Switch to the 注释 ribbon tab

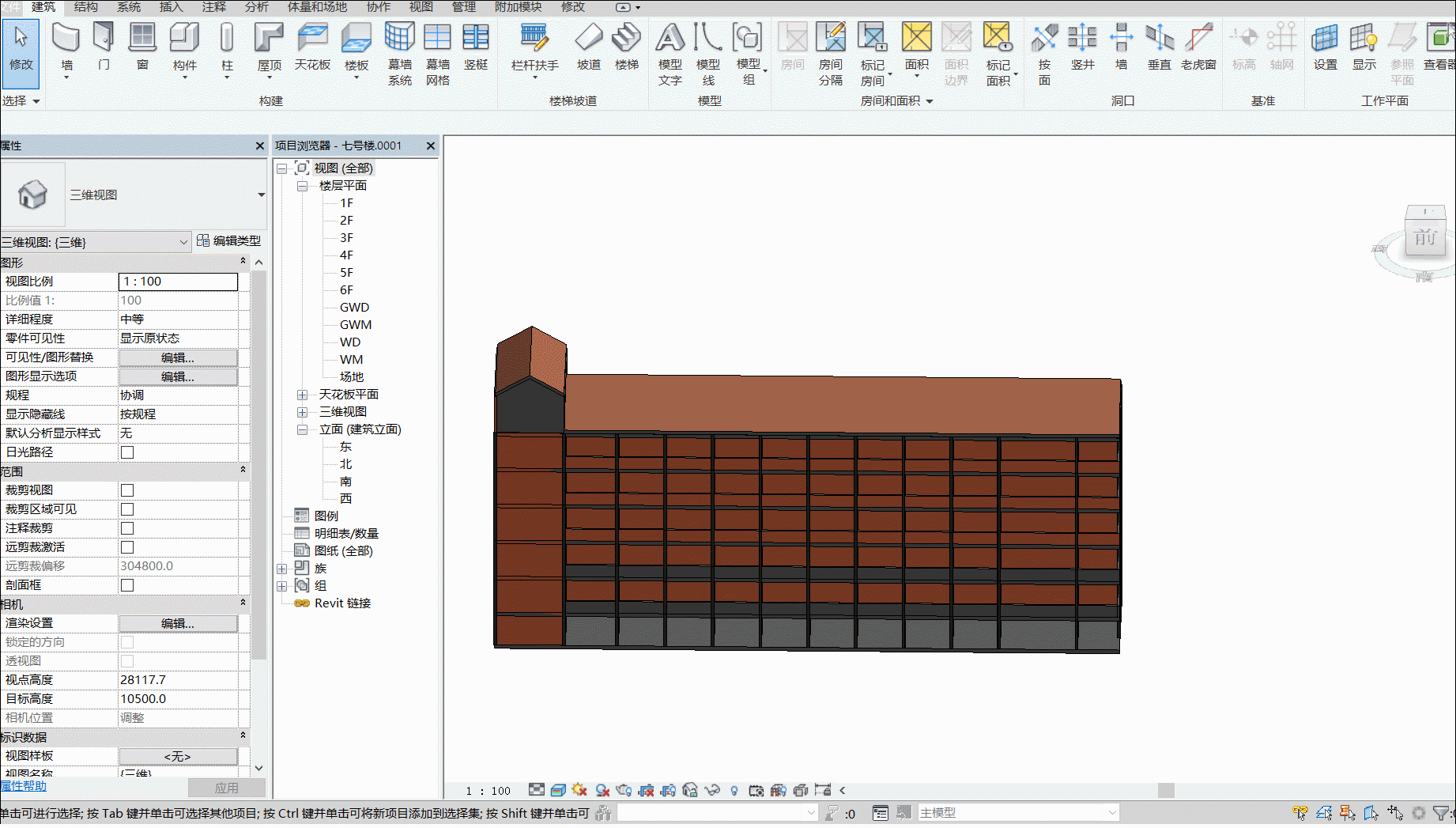tap(214, 7)
